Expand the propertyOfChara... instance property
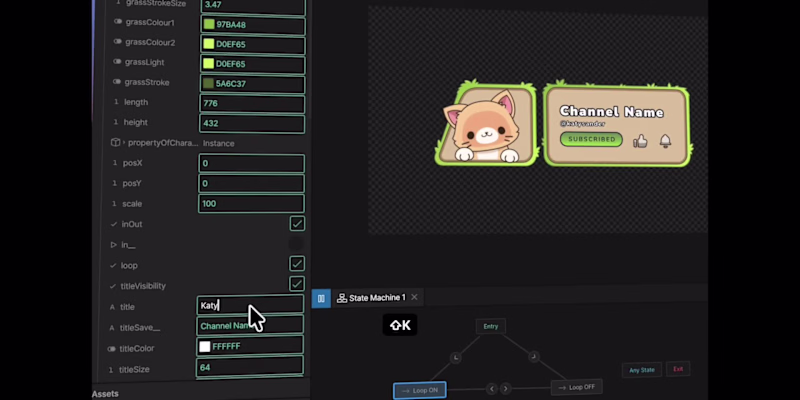This screenshot has height=400, width=800. coord(124,143)
